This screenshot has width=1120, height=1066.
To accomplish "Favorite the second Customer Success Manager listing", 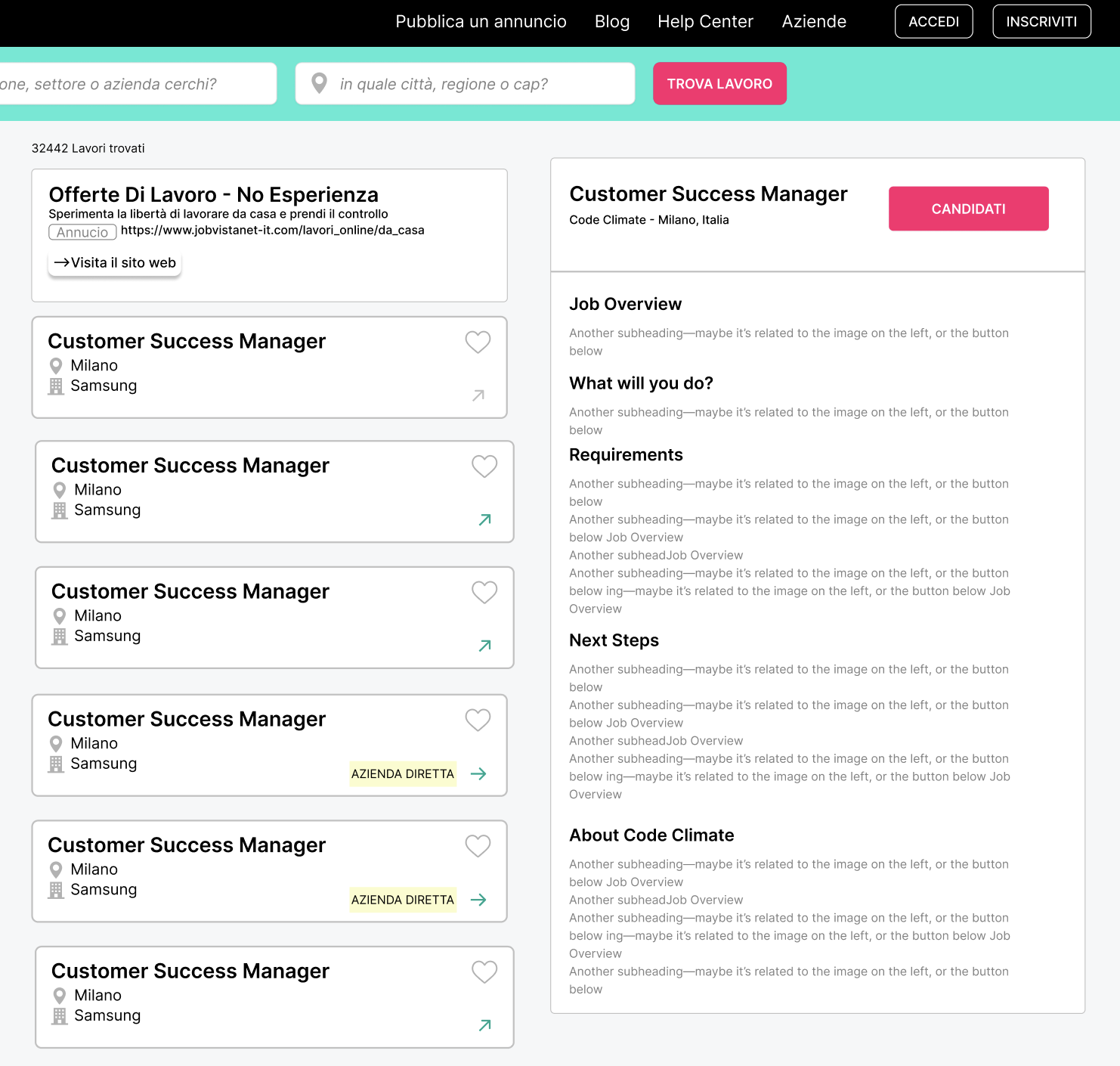I will [484, 466].
